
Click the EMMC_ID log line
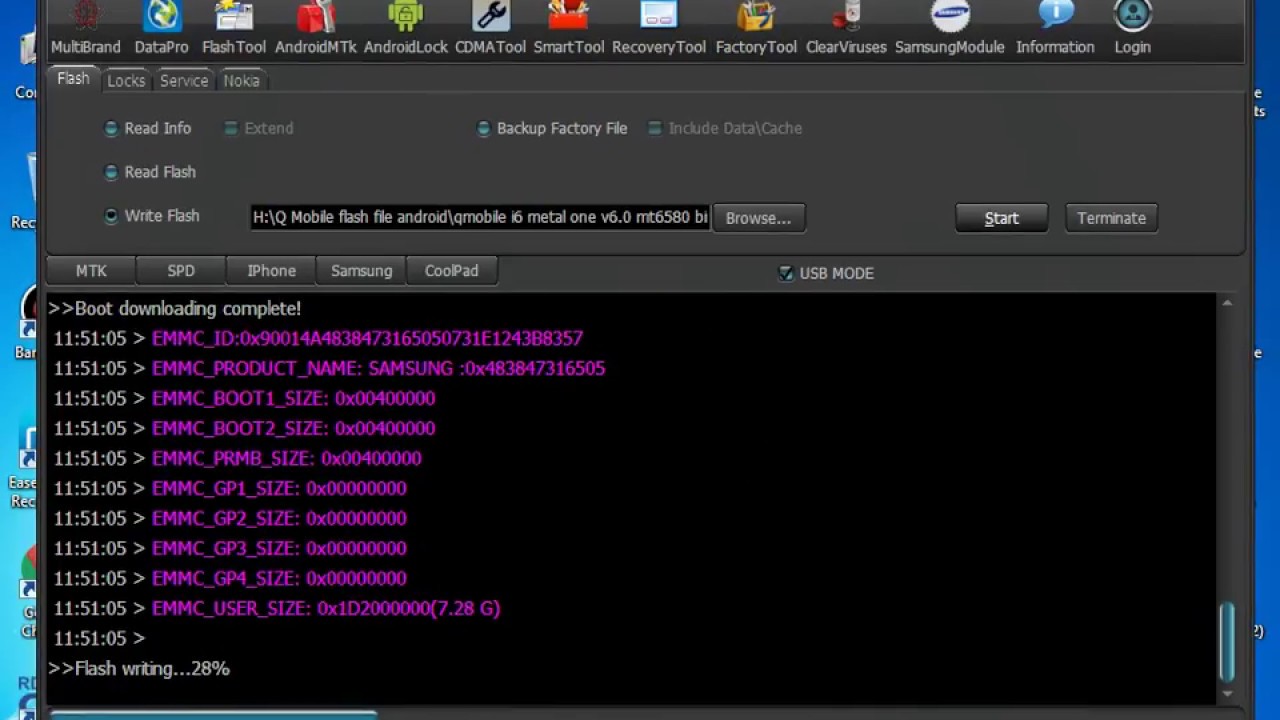[318, 338]
